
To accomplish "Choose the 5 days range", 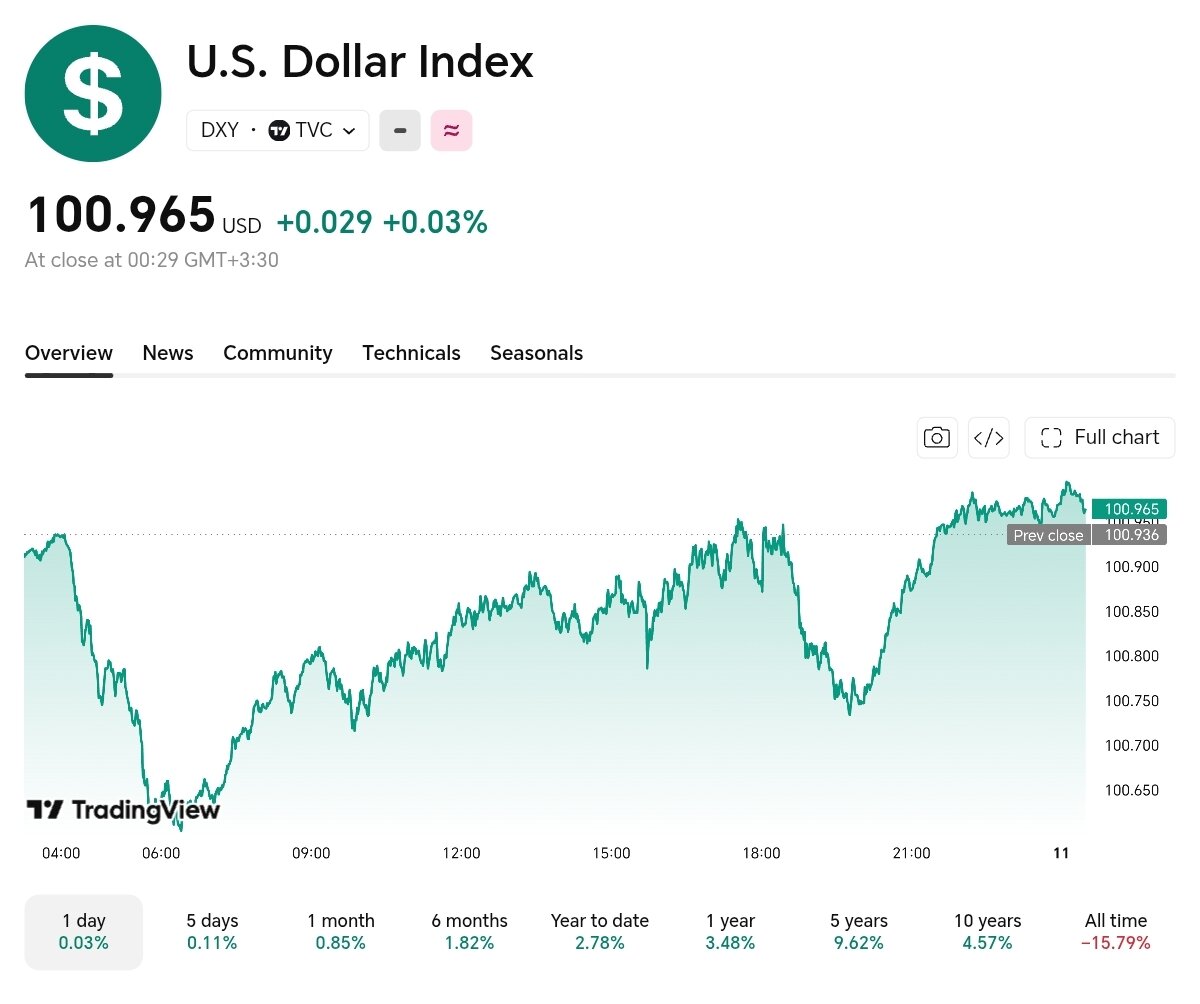I will [x=212, y=932].
